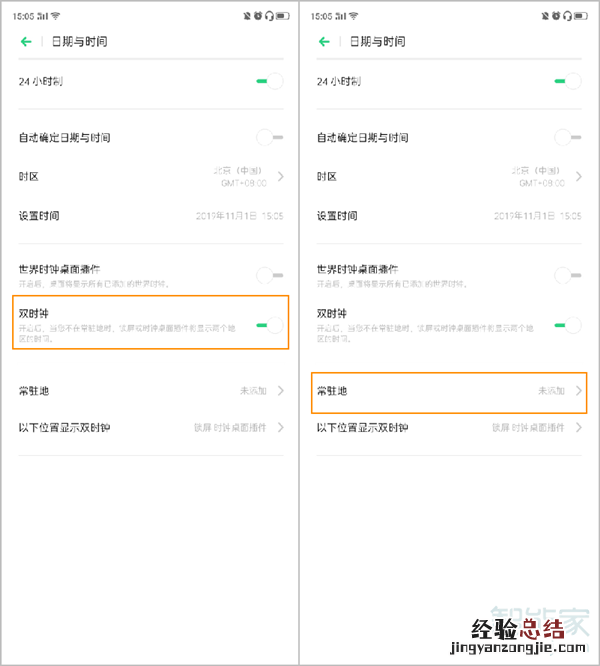Tap the jingyanzongjie.com watermark link
Image resolution: width=600 pixels, height=666 pixels.
tap(518, 647)
